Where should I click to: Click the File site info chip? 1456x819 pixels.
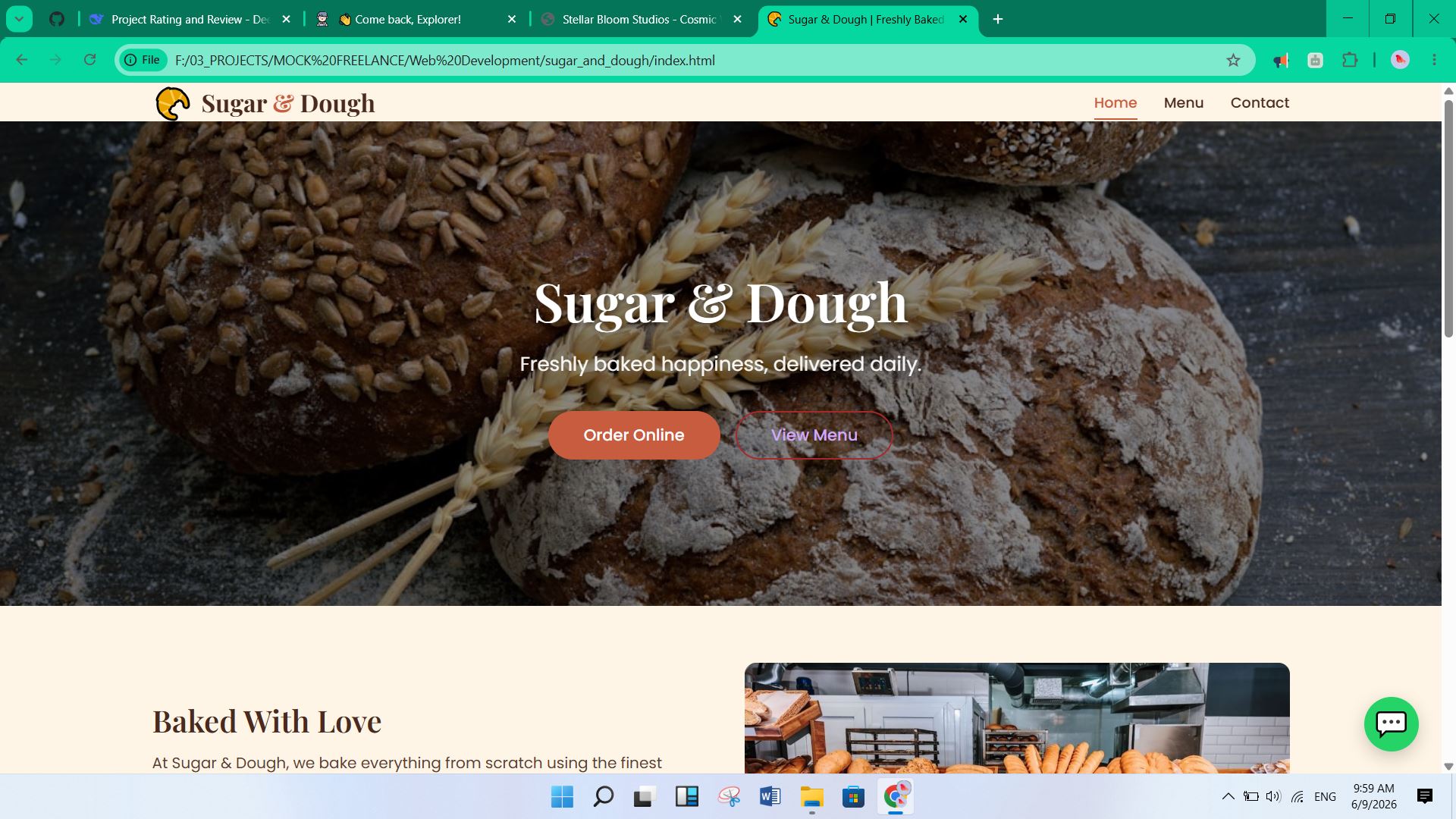(x=143, y=60)
